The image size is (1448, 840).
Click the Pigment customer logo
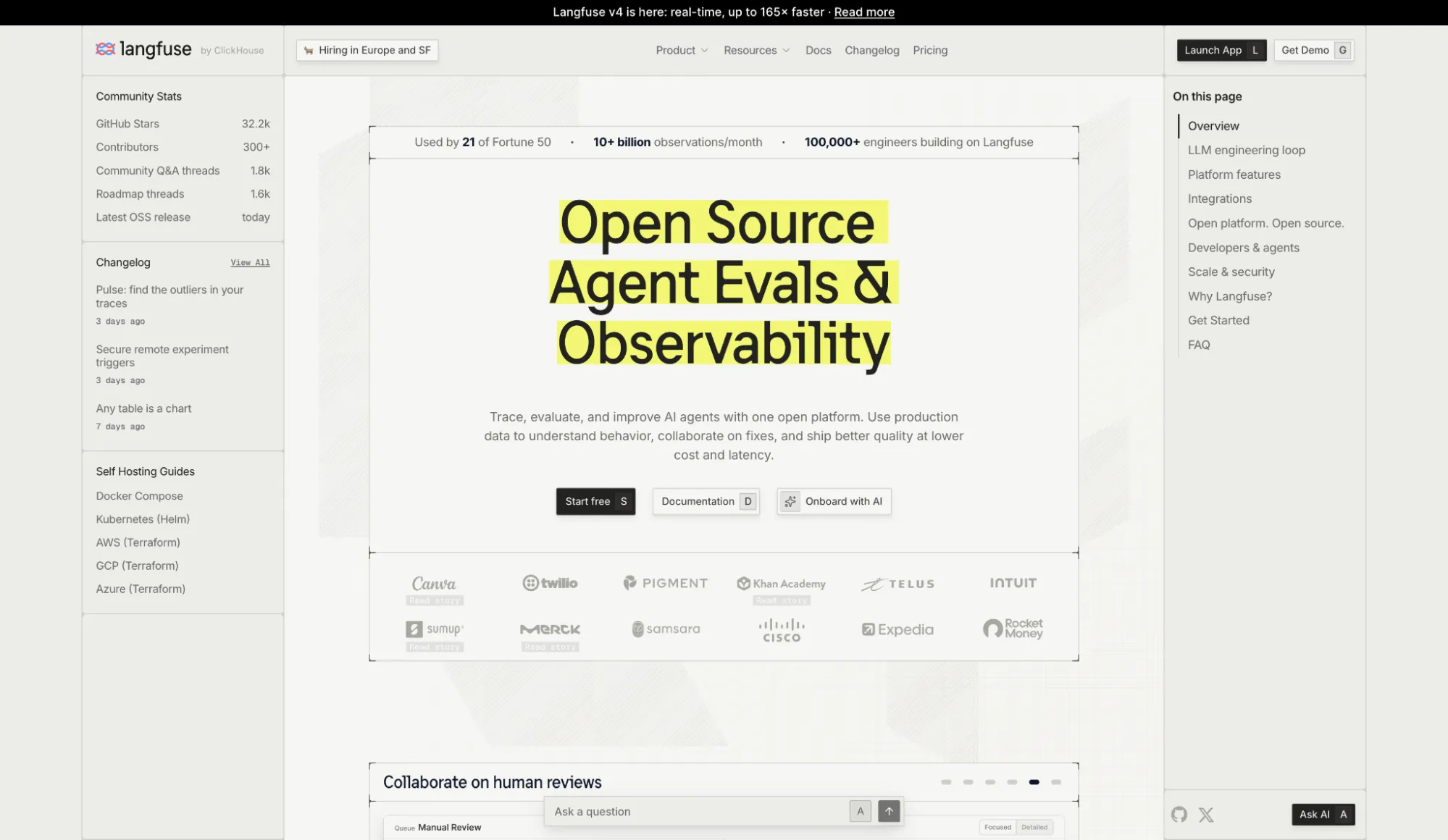666,583
